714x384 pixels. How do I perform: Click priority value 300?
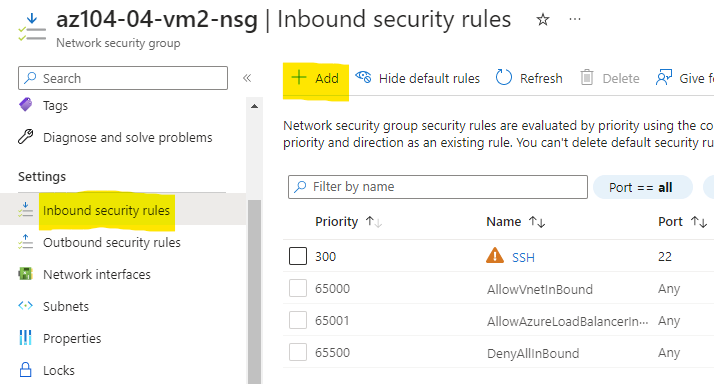pyautogui.click(x=326, y=256)
